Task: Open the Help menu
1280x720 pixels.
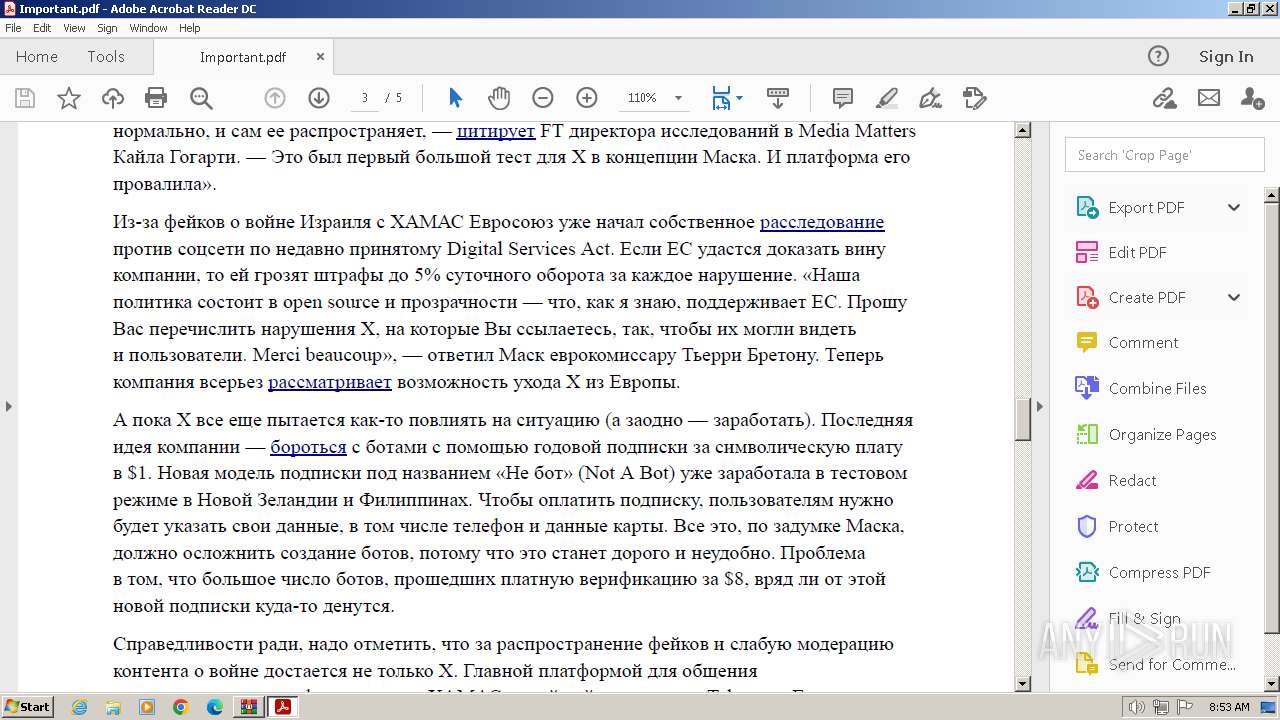Action: pyautogui.click(x=190, y=28)
